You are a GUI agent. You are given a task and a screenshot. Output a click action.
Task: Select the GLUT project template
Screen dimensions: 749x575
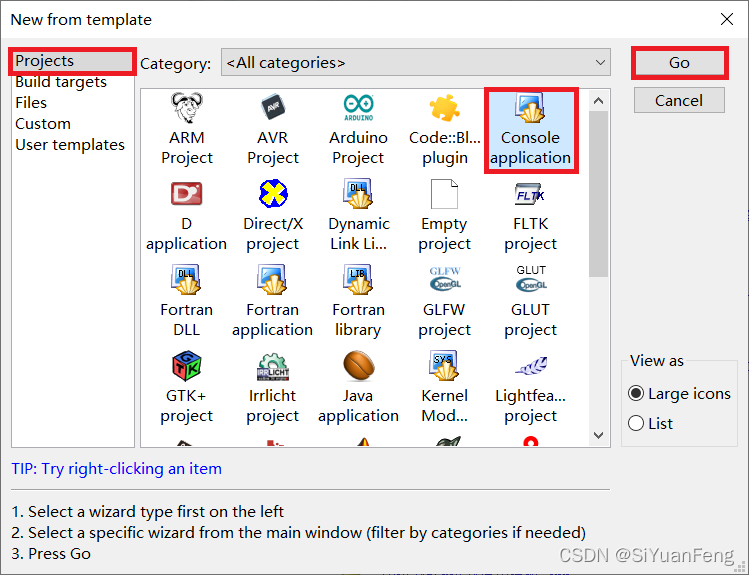pos(530,302)
